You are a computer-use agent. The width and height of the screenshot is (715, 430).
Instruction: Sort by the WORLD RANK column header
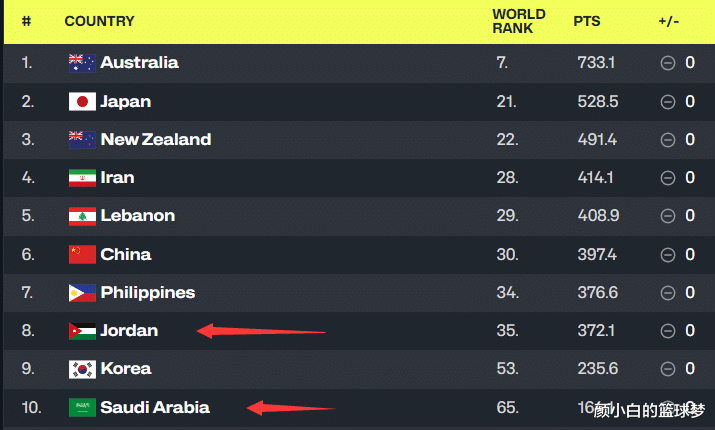pyautogui.click(x=518, y=21)
